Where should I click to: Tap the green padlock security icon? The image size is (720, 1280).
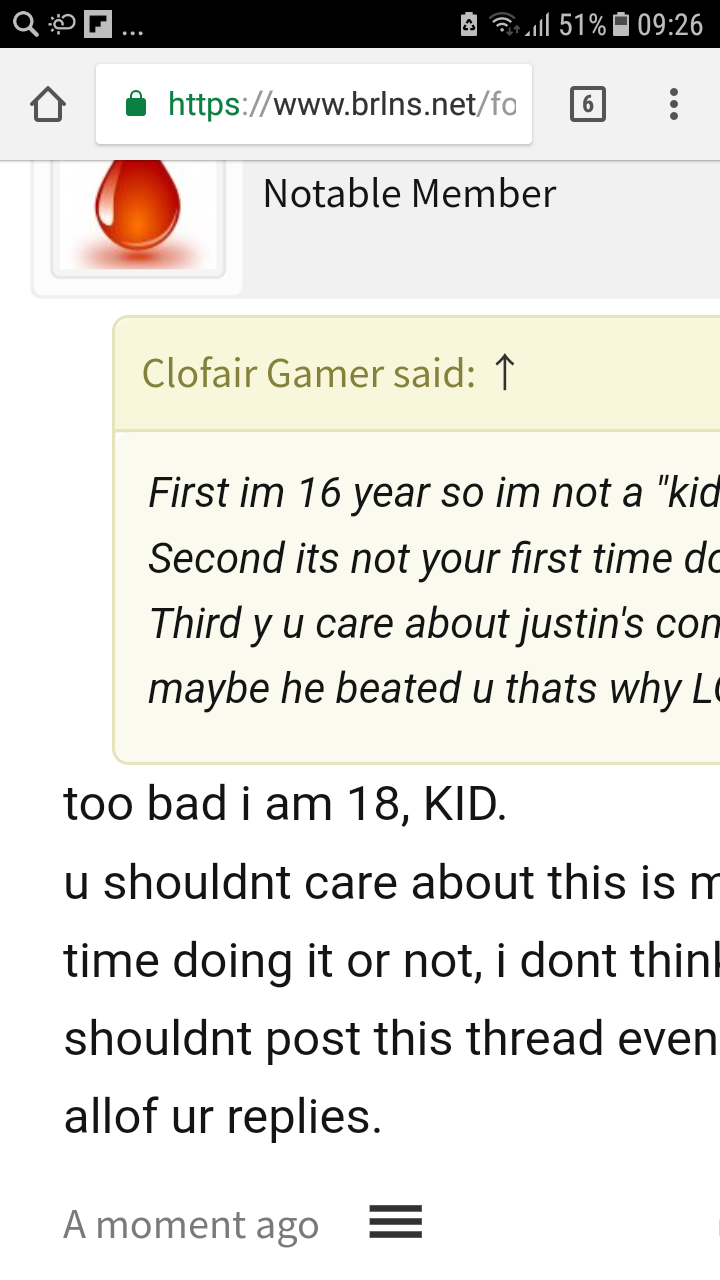click(x=136, y=104)
